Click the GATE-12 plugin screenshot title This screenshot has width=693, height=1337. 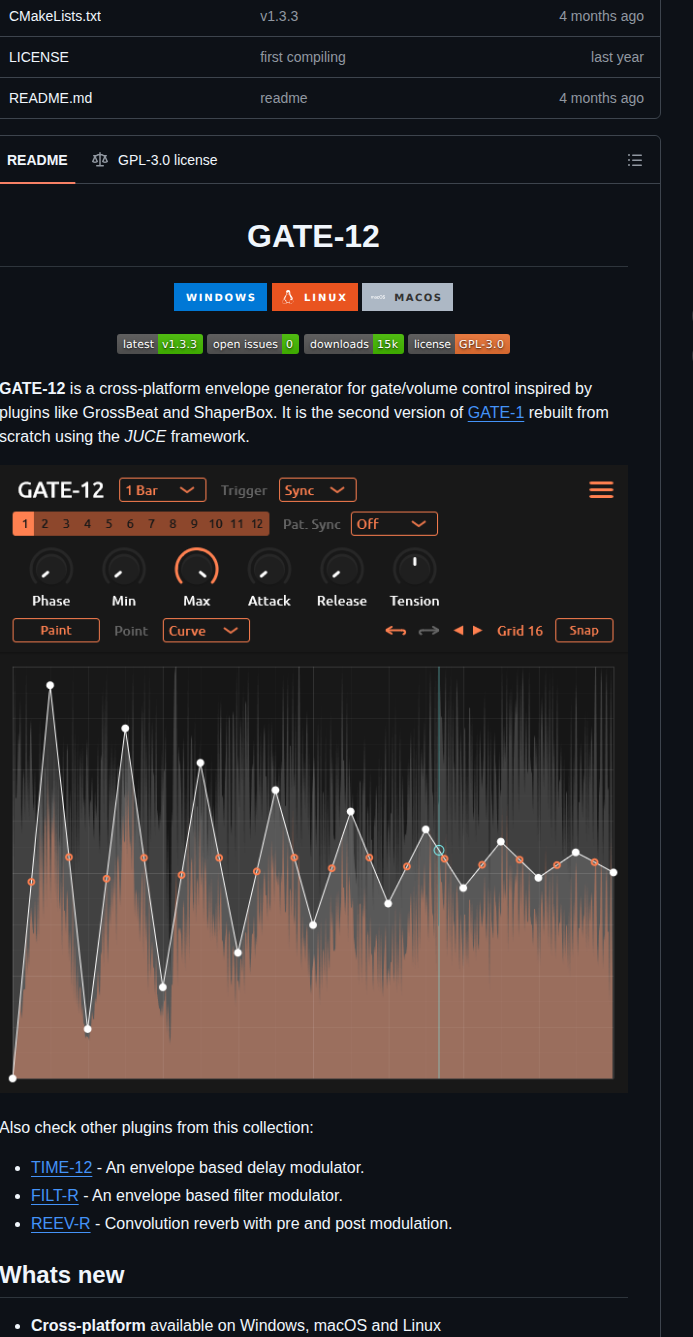(x=61, y=490)
